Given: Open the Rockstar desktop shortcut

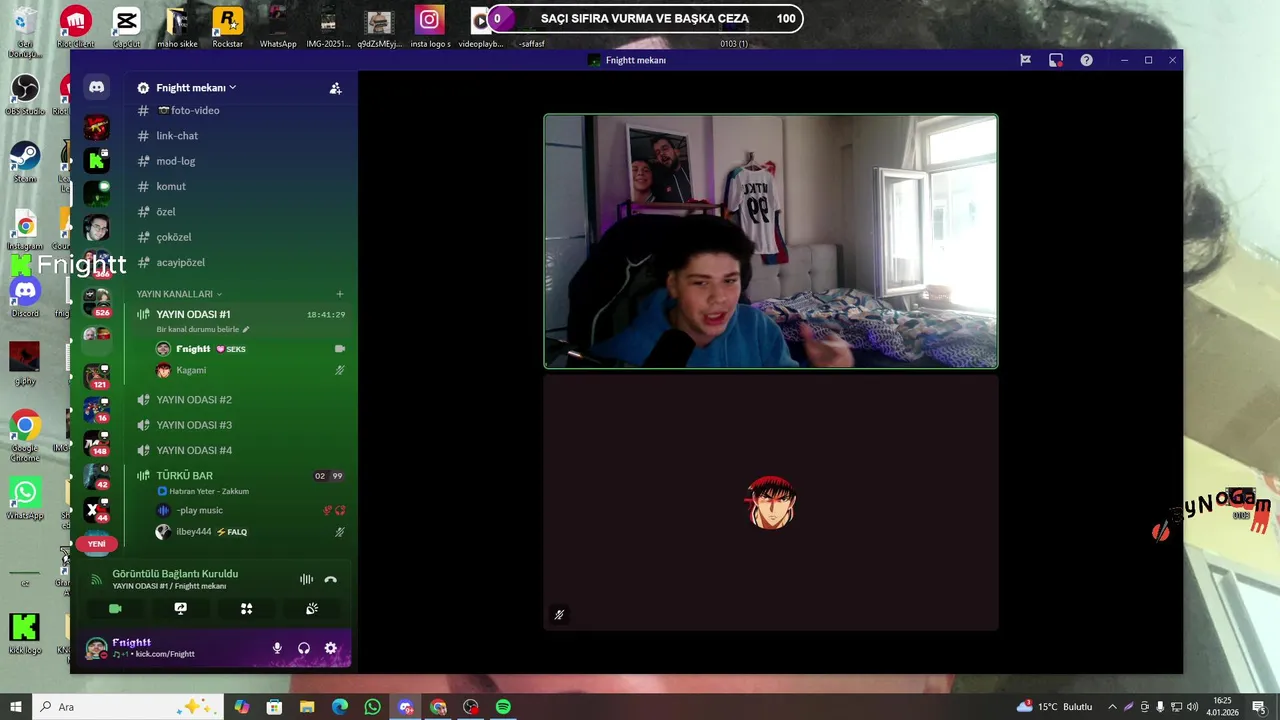Looking at the screenshot, I should click(228, 28).
